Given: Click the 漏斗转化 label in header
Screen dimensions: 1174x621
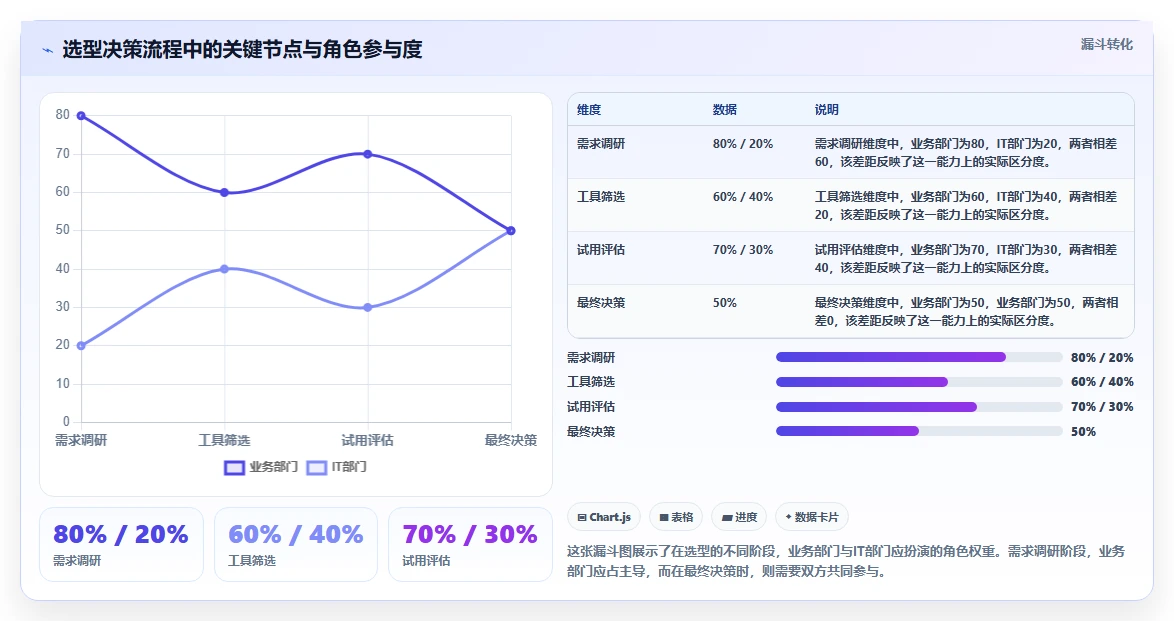Looking at the screenshot, I should tap(1106, 44).
